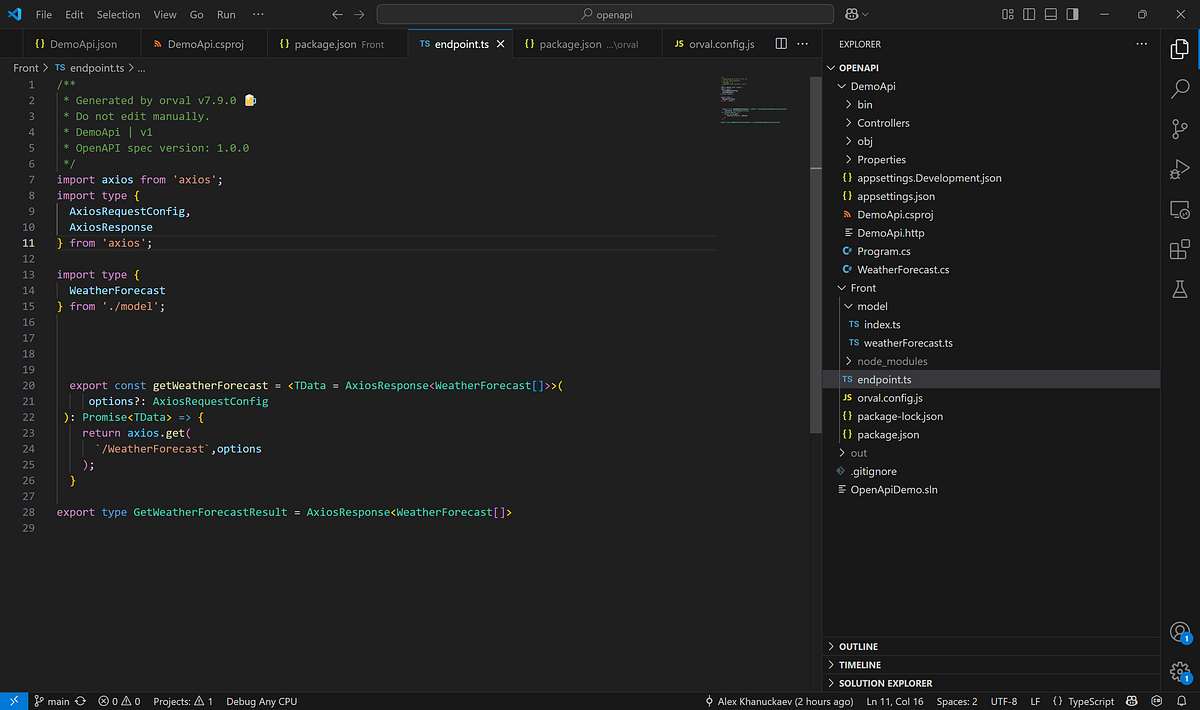This screenshot has width=1200, height=710.
Task: Open the Run and Debug view icon
Action: tap(1180, 169)
